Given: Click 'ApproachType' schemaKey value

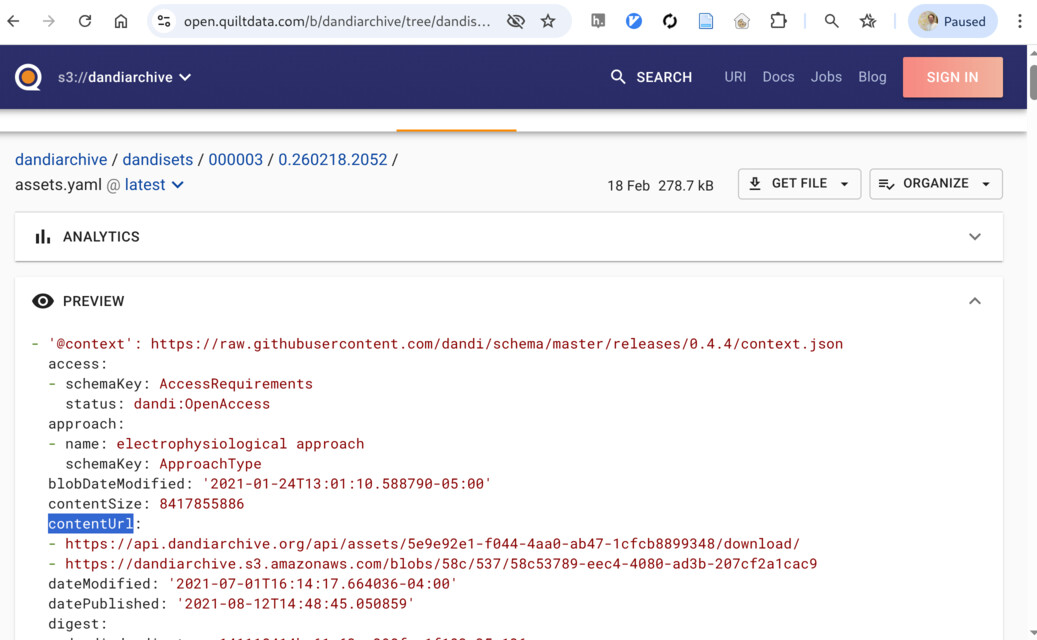Looking at the screenshot, I should pos(210,464).
